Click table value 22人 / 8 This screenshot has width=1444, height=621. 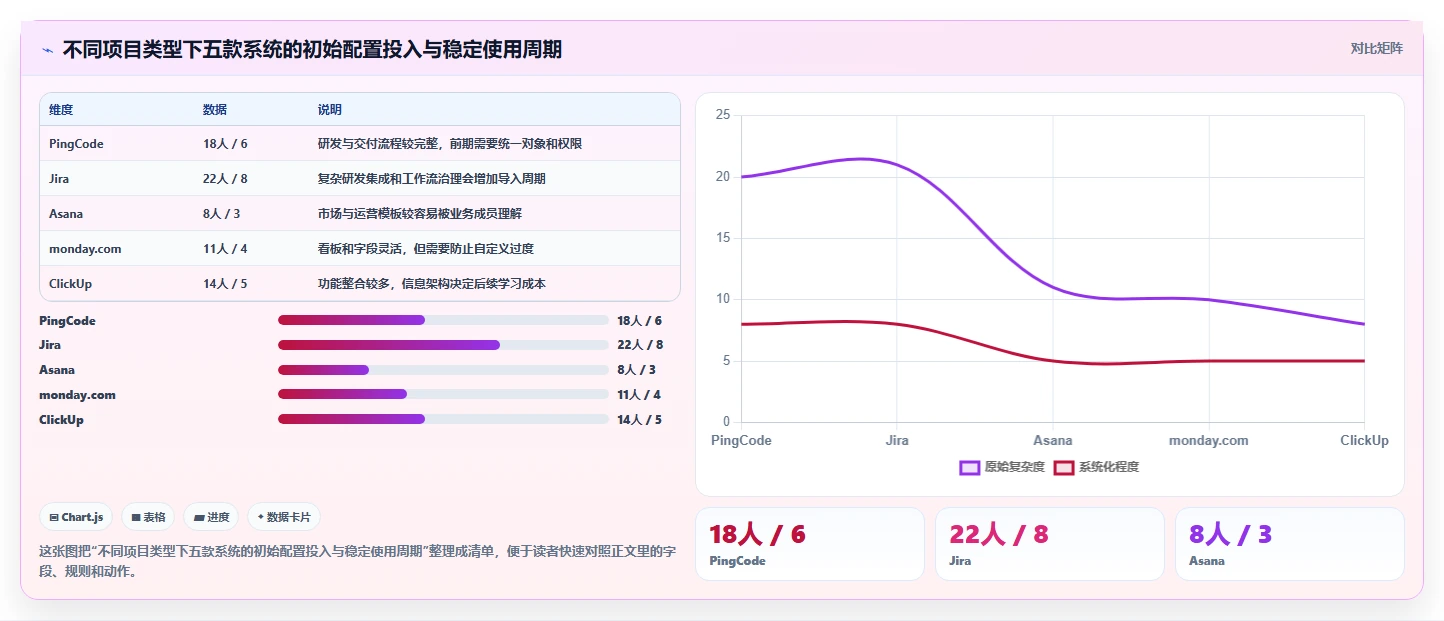click(225, 179)
